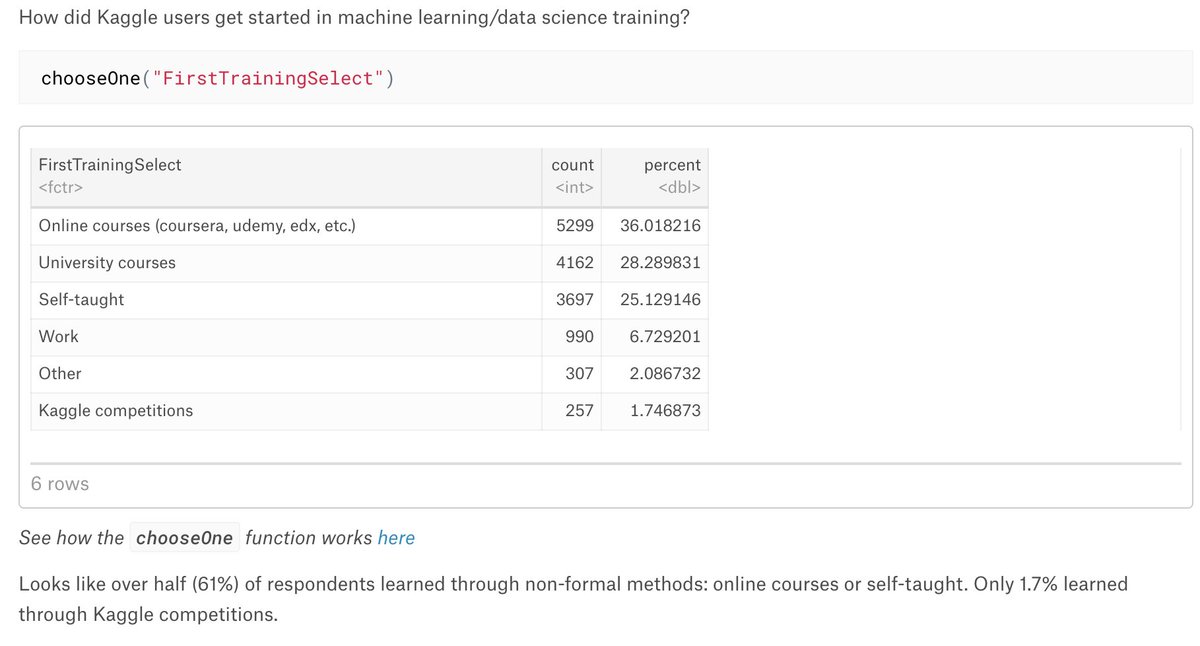Click the 36.018216 percent cell
The image size is (1200, 646).
coord(660,226)
